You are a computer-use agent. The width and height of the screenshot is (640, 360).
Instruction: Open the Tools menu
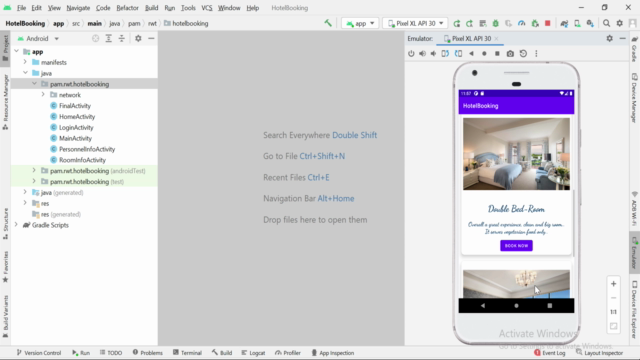pyautogui.click(x=188, y=8)
